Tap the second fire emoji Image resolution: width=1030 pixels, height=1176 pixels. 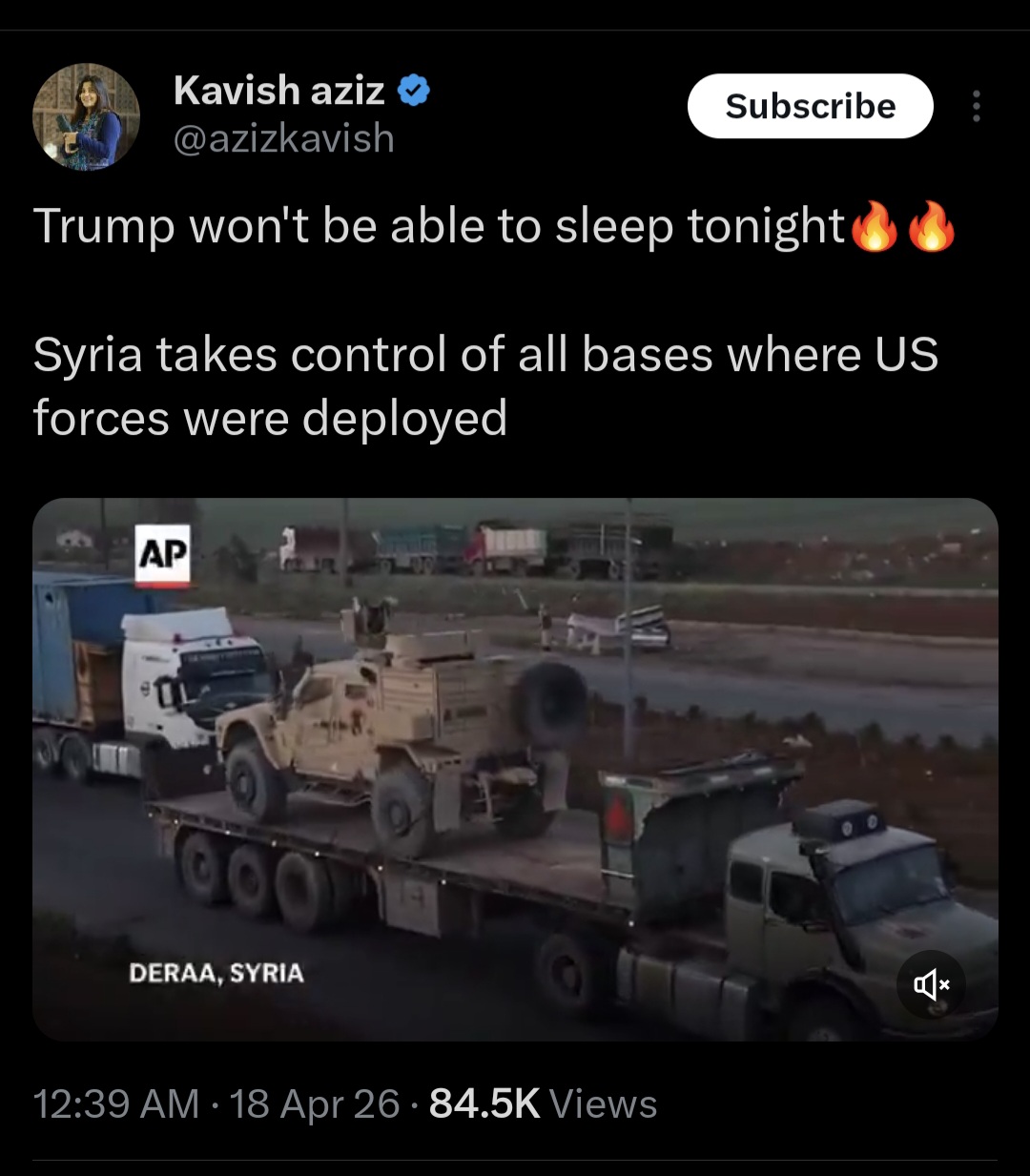[931, 227]
